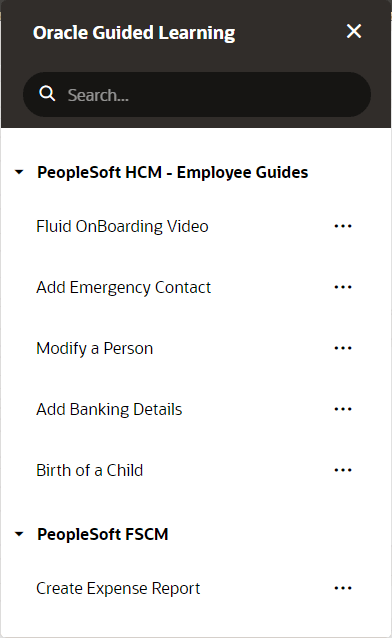Close the Oracle Guided Learning panel
This screenshot has width=392, height=638.
pos(354,31)
